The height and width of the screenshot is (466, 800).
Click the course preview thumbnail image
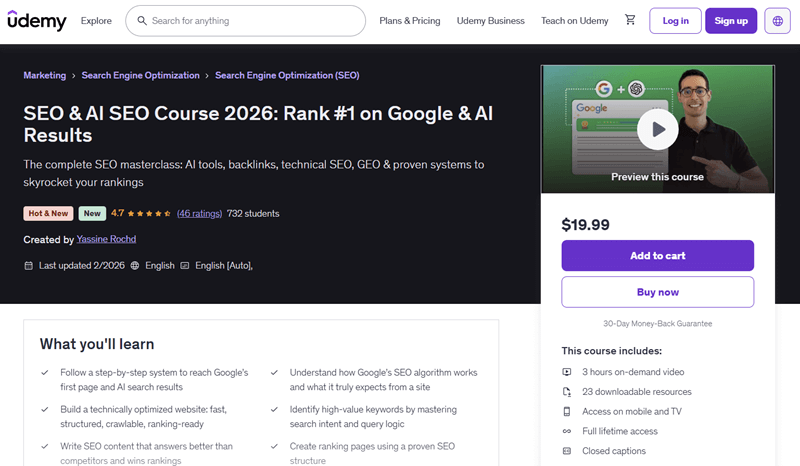(x=658, y=129)
